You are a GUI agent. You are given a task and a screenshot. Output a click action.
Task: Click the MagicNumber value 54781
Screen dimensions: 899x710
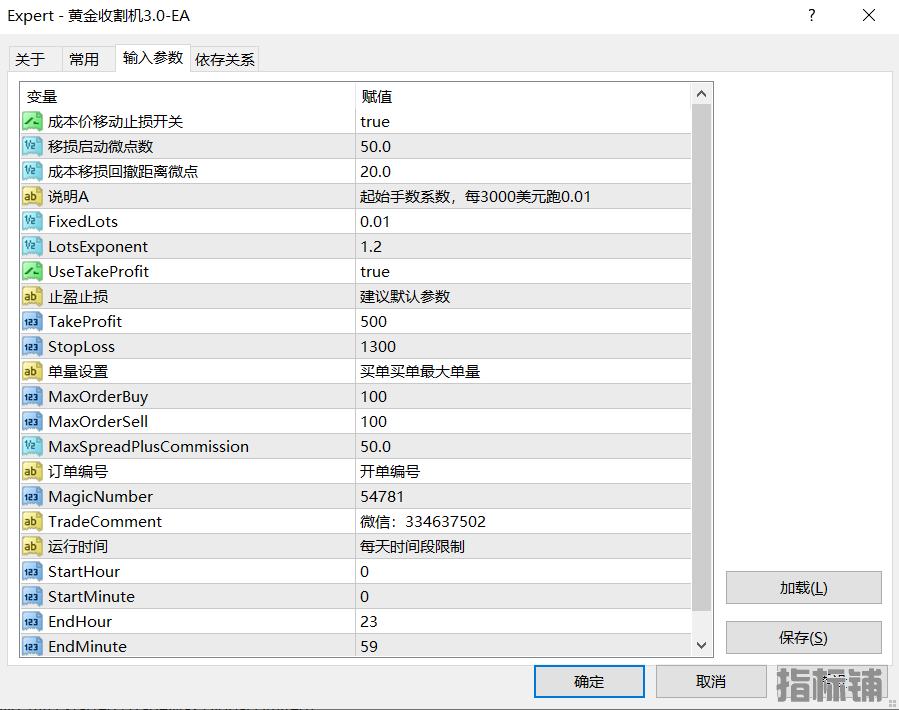click(x=382, y=497)
